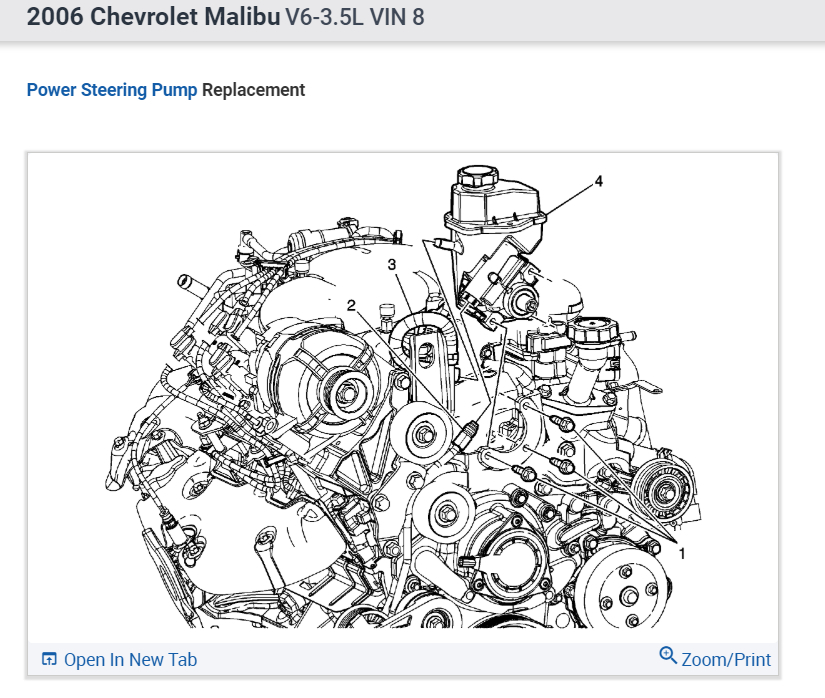Click the idler pulley beneath callout 2's line

422,435
